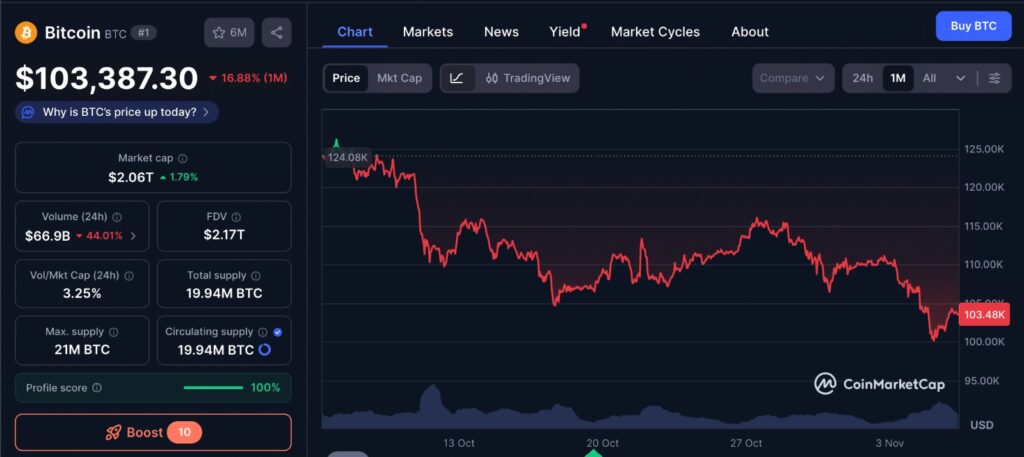Viewport: 1024px width, 457px height.
Task: Click the Profile score progress bar
Action: click(214, 388)
